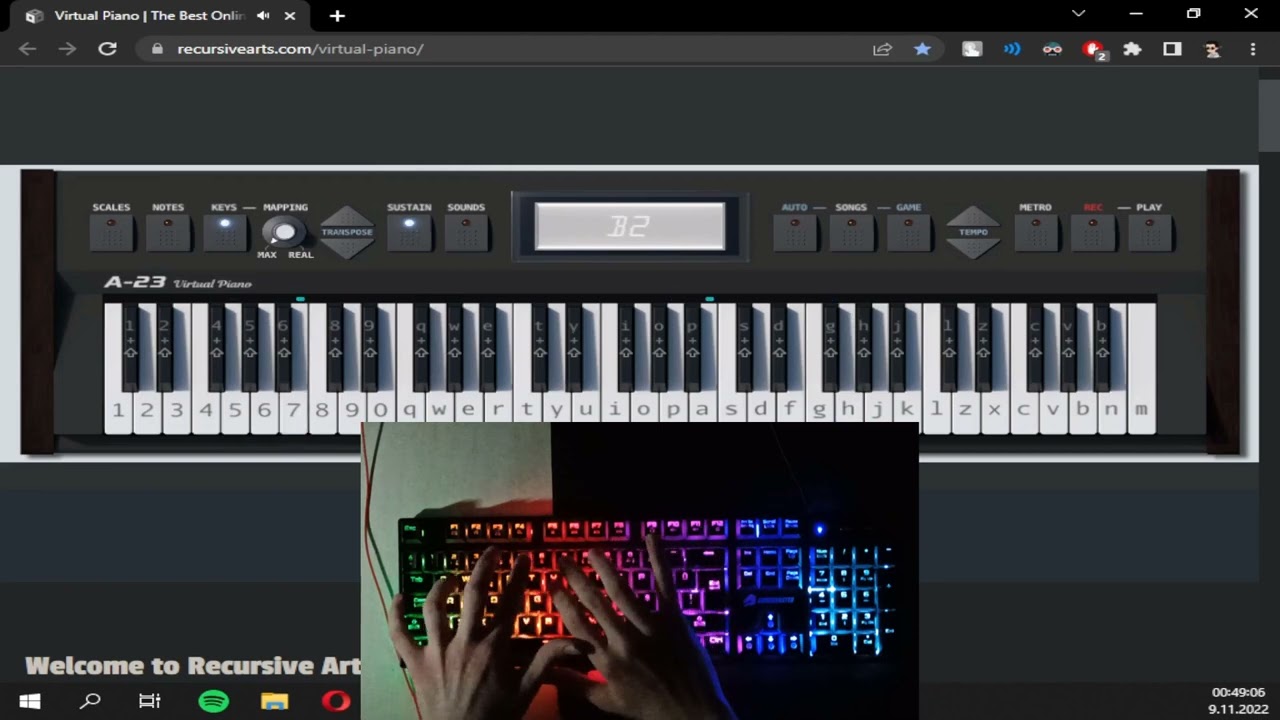
Task: Close the Virtual Piano tab
Action: 290,16
